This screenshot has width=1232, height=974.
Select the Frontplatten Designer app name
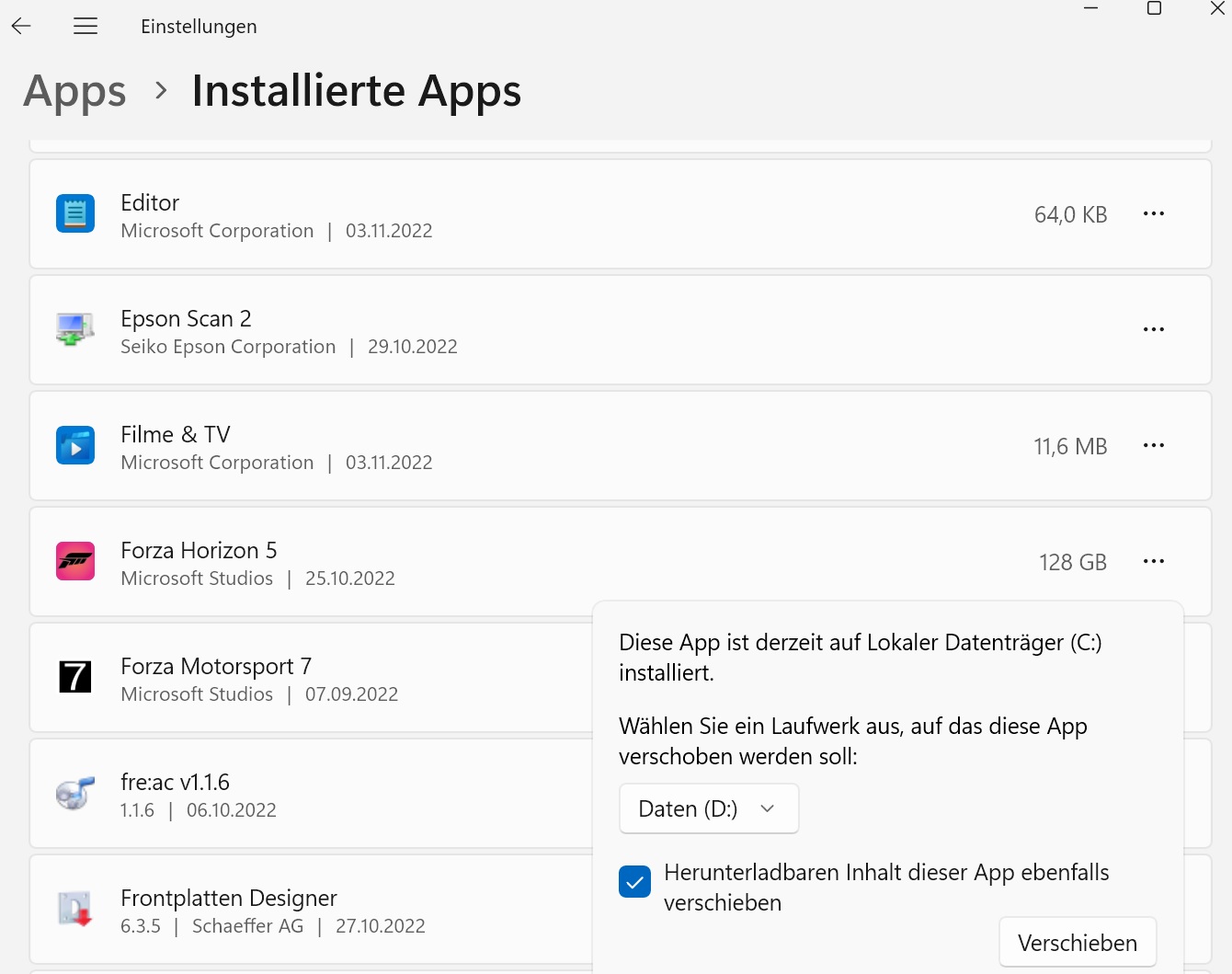pos(229,898)
